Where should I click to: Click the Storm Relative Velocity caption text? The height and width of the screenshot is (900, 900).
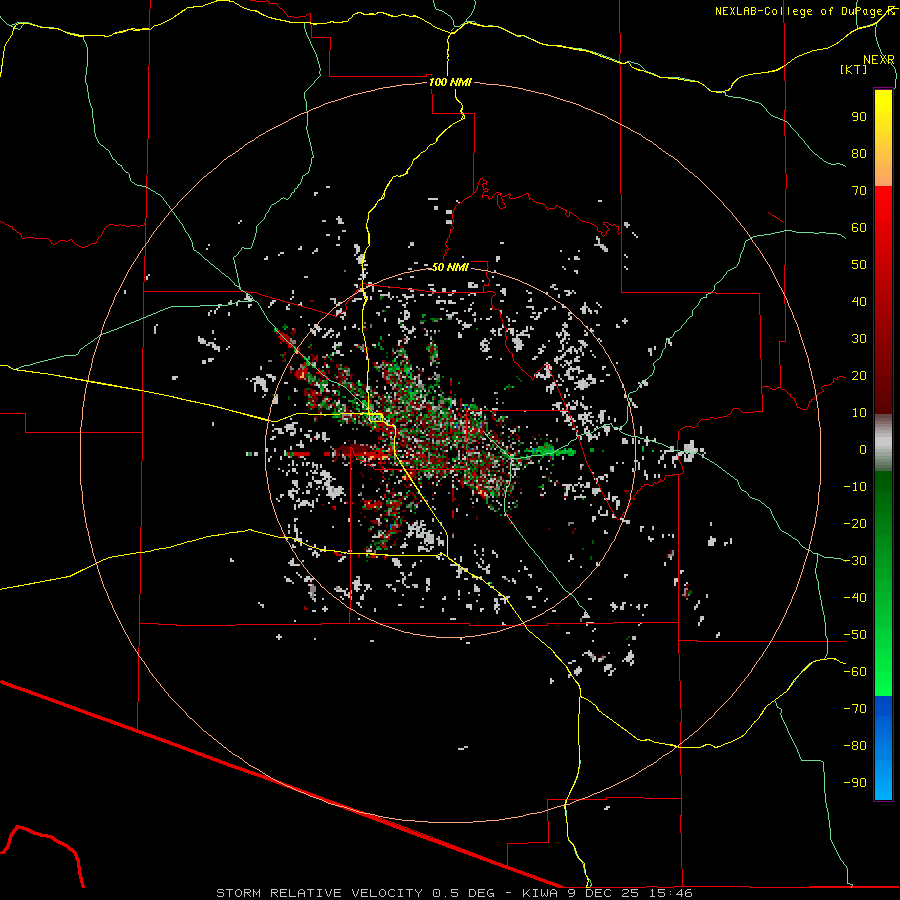click(454, 893)
